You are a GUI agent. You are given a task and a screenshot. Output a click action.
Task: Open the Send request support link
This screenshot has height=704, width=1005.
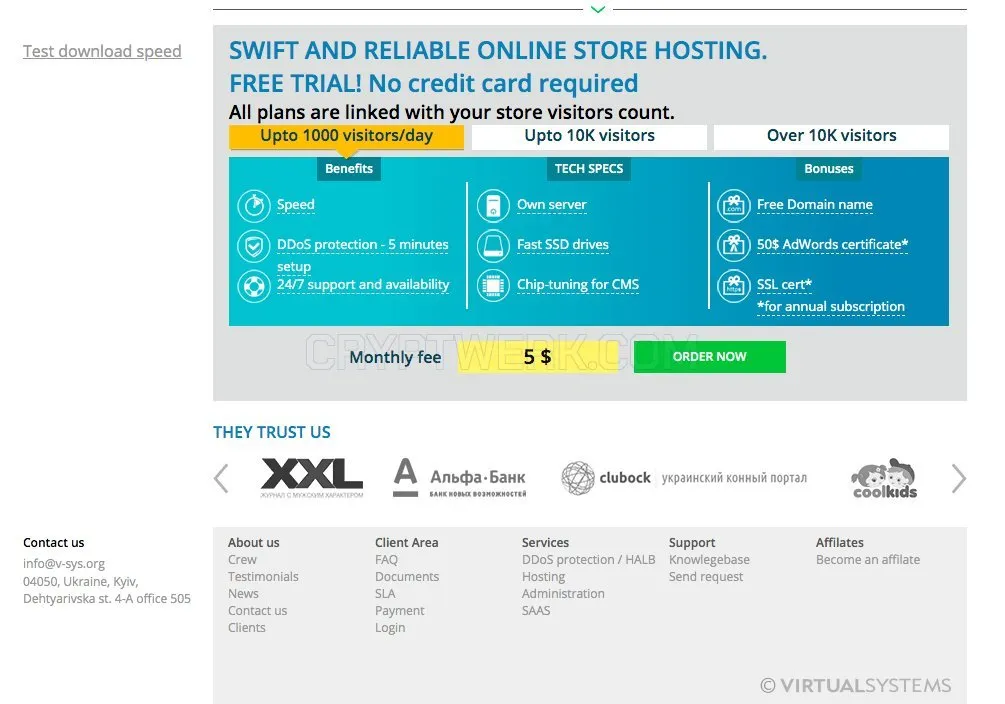click(706, 576)
